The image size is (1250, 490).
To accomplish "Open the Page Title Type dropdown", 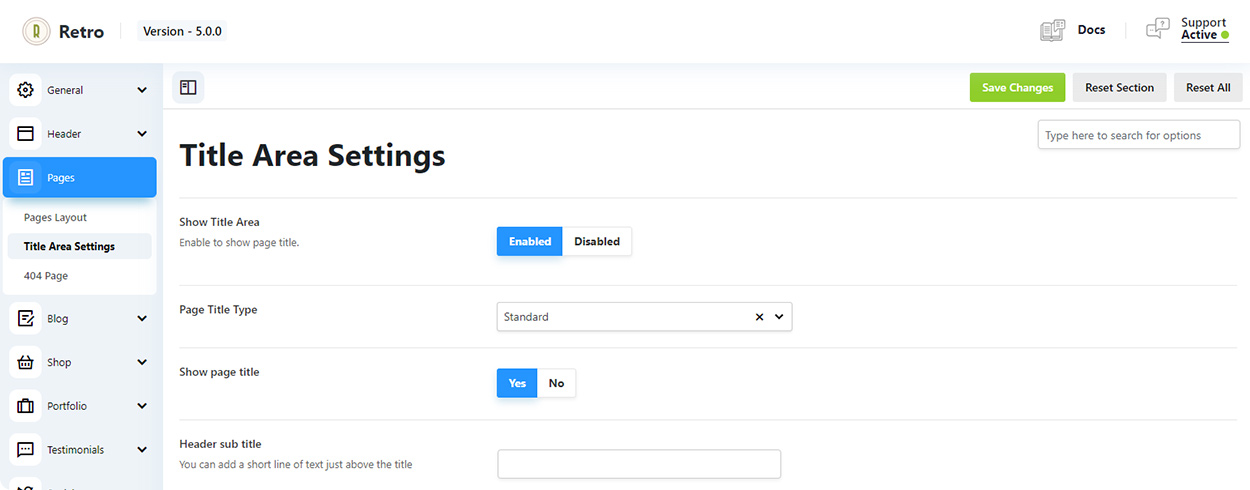I will point(644,317).
